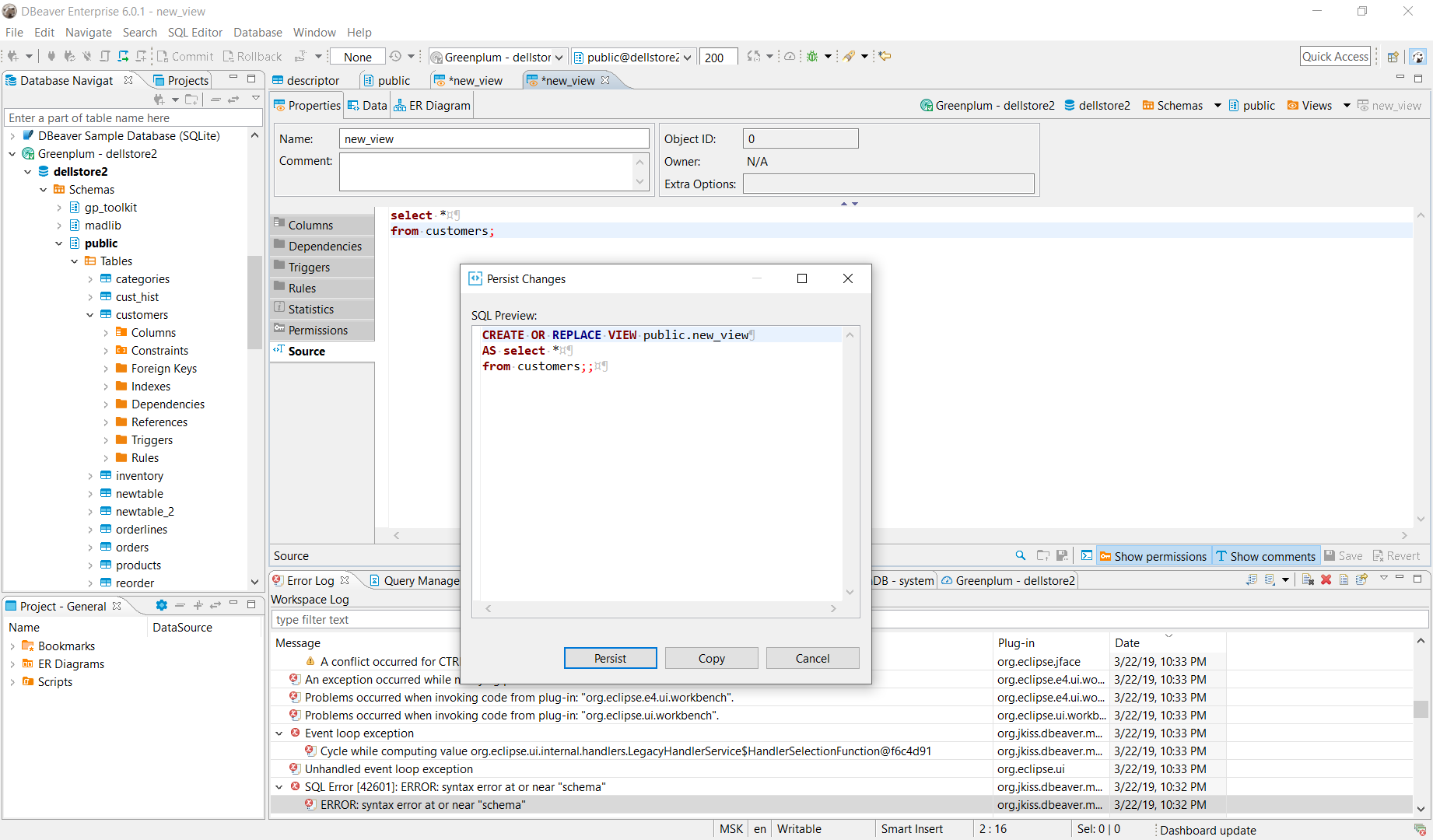Switch to the Data tab
The height and width of the screenshot is (840, 1433).
tap(366, 106)
